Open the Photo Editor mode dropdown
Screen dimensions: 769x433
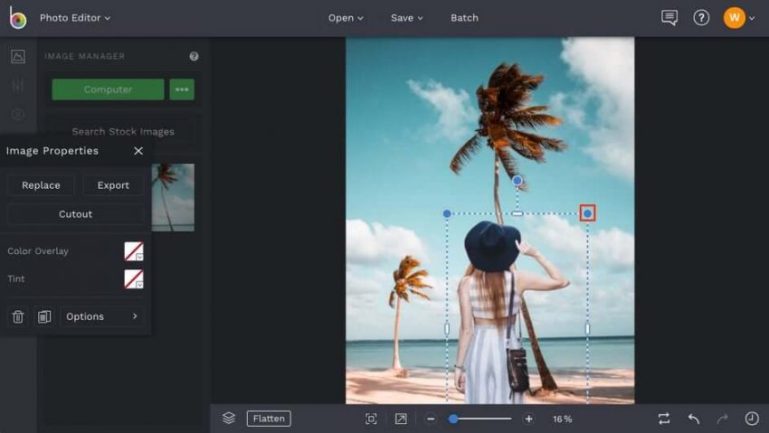[x=75, y=18]
